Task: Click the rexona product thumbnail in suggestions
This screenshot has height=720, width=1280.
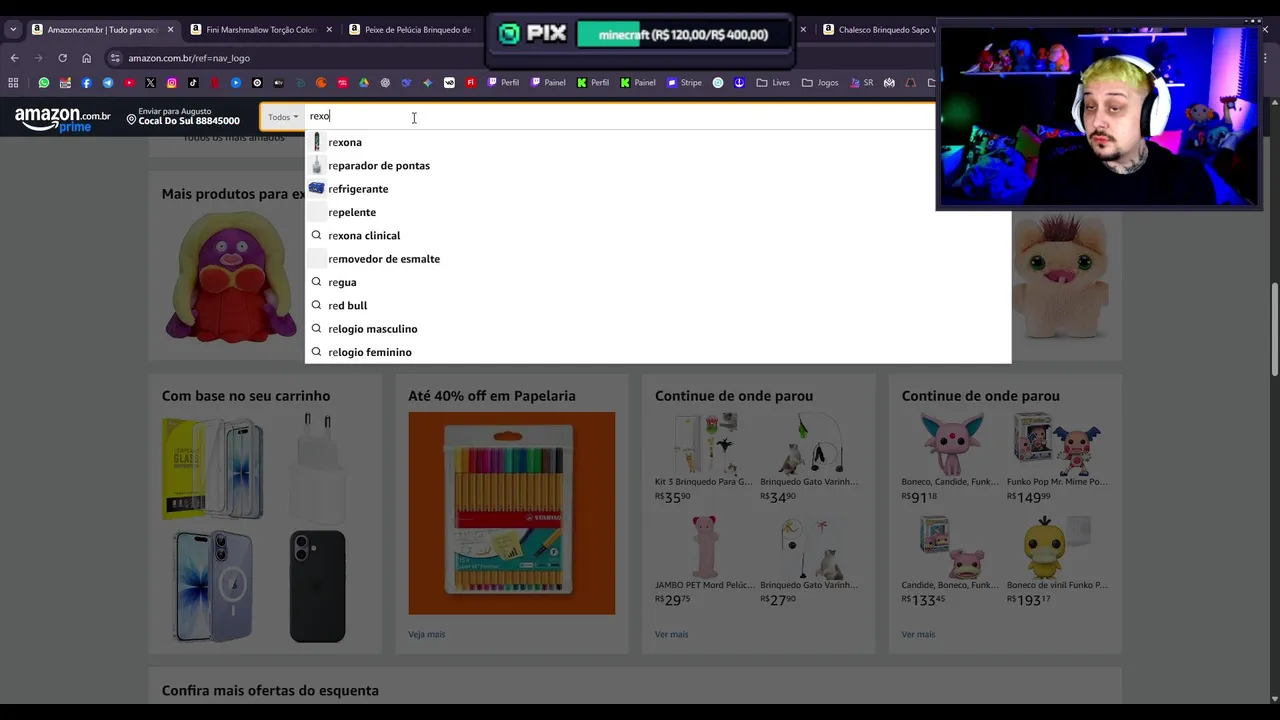Action: click(x=316, y=142)
